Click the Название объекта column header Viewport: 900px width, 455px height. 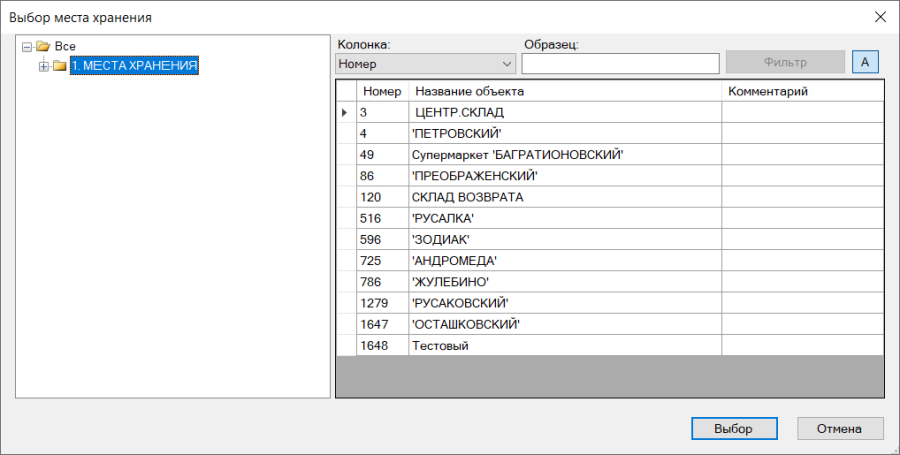pyautogui.click(x=565, y=91)
